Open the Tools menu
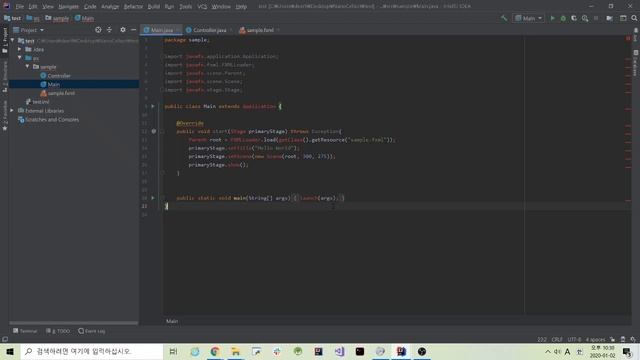Screen dimensions: 640x360 pos(186,7)
